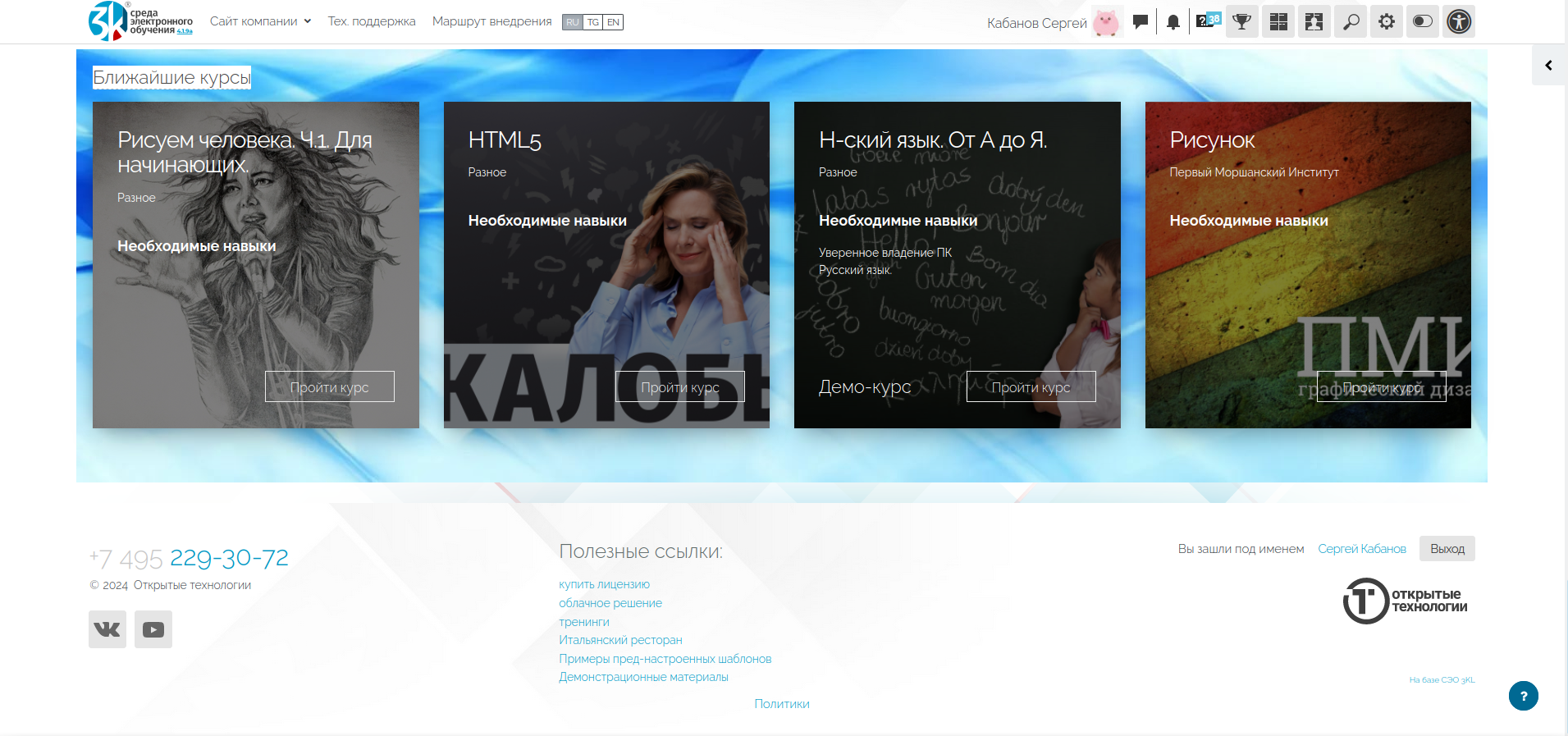
Task: Switch language to EN
Action: (x=613, y=22)
